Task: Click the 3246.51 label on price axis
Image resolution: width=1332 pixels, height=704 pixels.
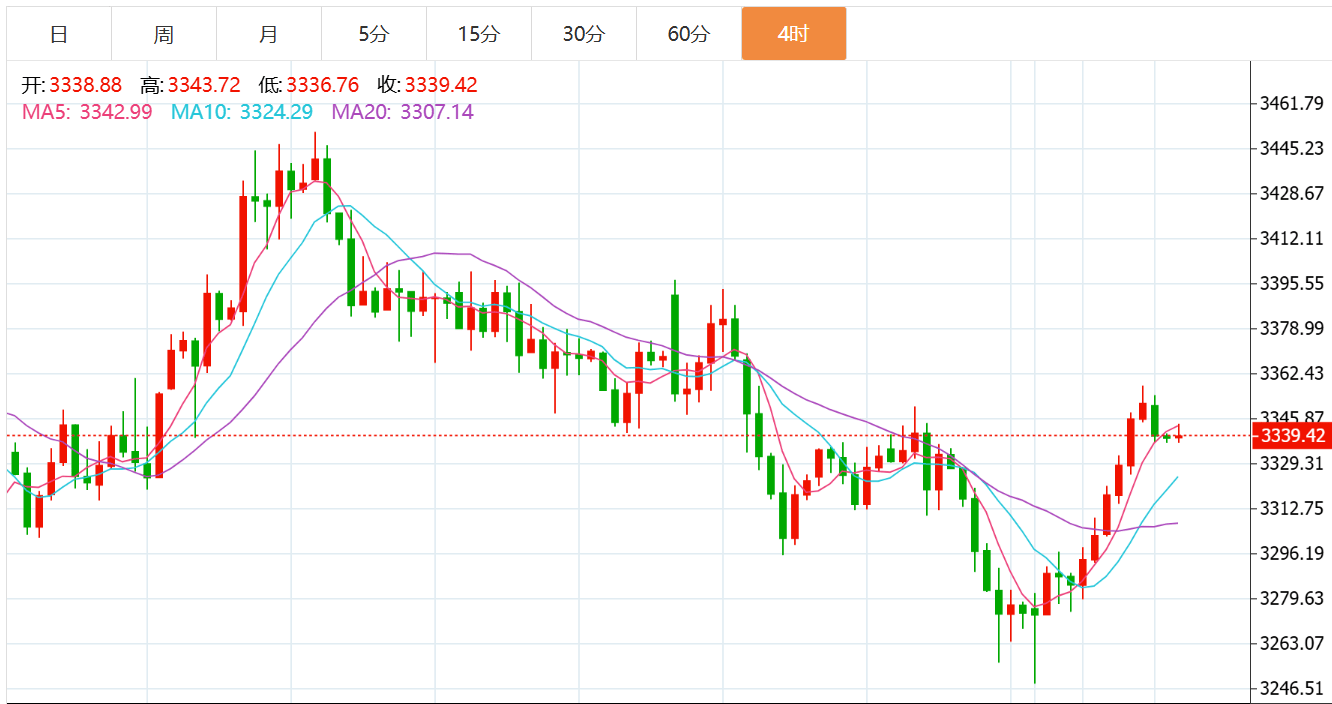Action: 1293,688
